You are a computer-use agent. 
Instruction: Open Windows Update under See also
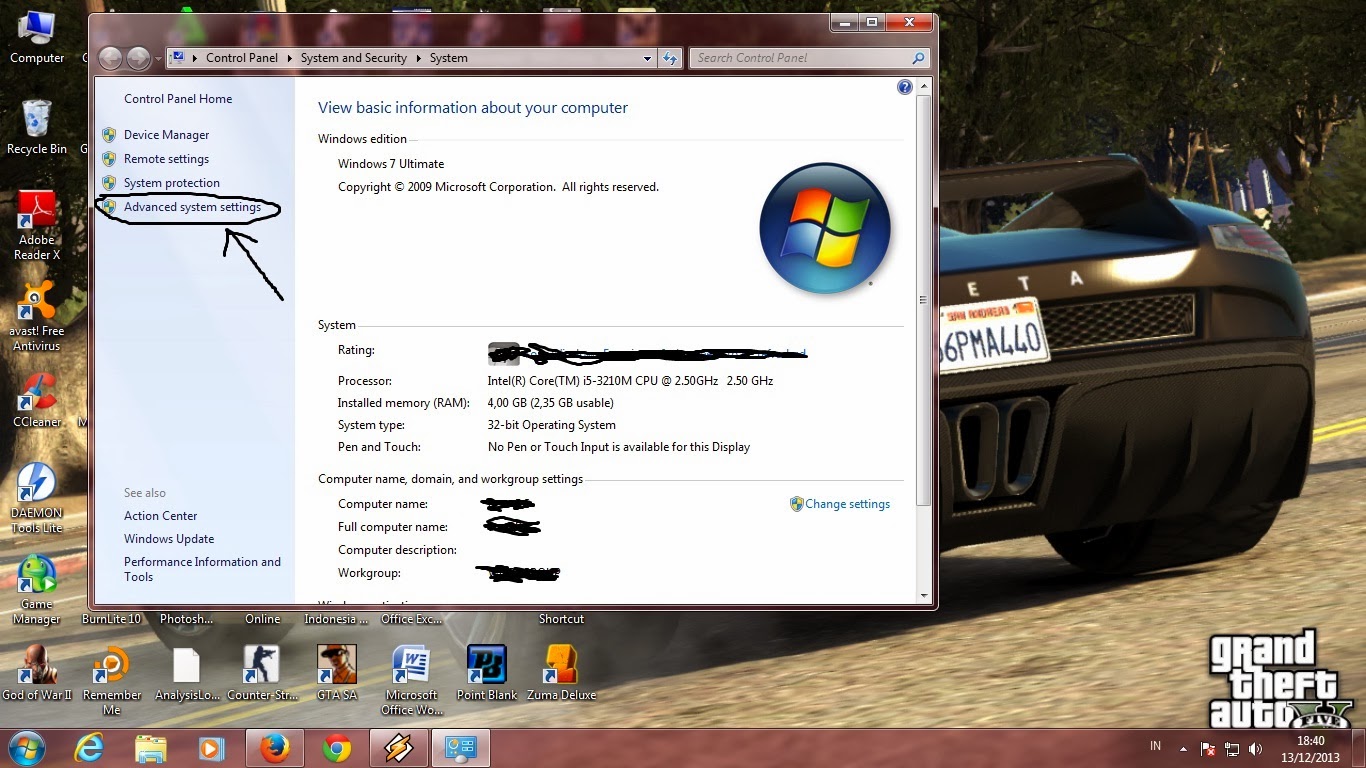tap(169, 539)
